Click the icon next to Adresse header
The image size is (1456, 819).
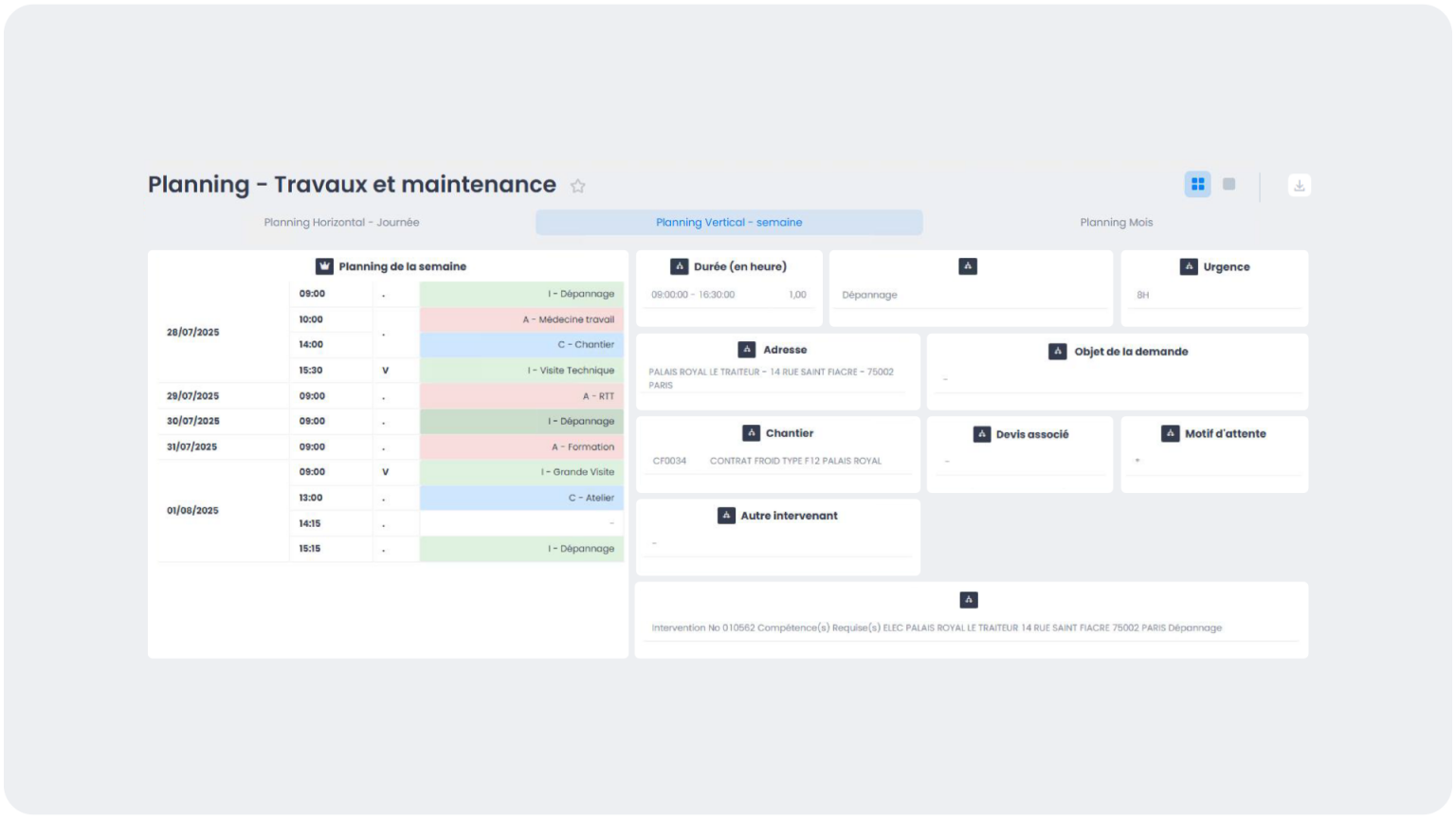747,350
